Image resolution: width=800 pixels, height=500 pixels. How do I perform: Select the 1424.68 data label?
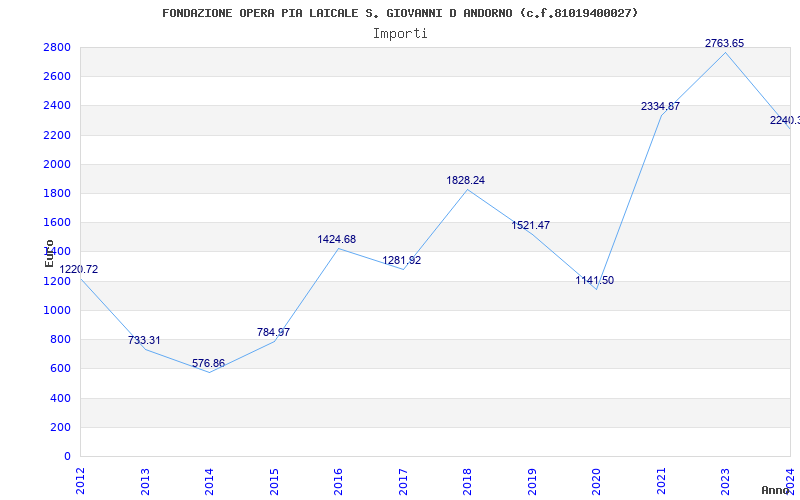tap(337, 239)
